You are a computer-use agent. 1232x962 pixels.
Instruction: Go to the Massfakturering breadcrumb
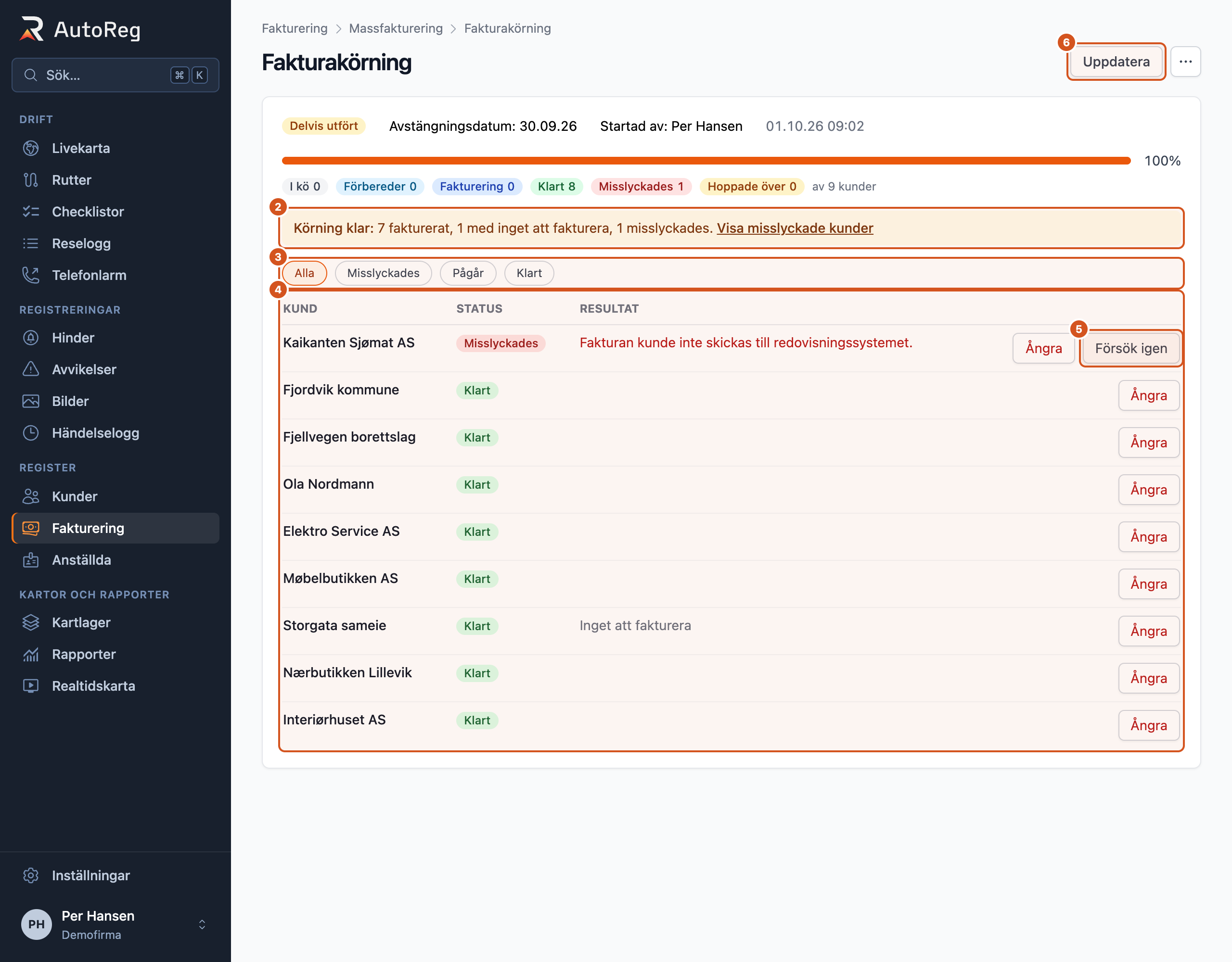396,28
